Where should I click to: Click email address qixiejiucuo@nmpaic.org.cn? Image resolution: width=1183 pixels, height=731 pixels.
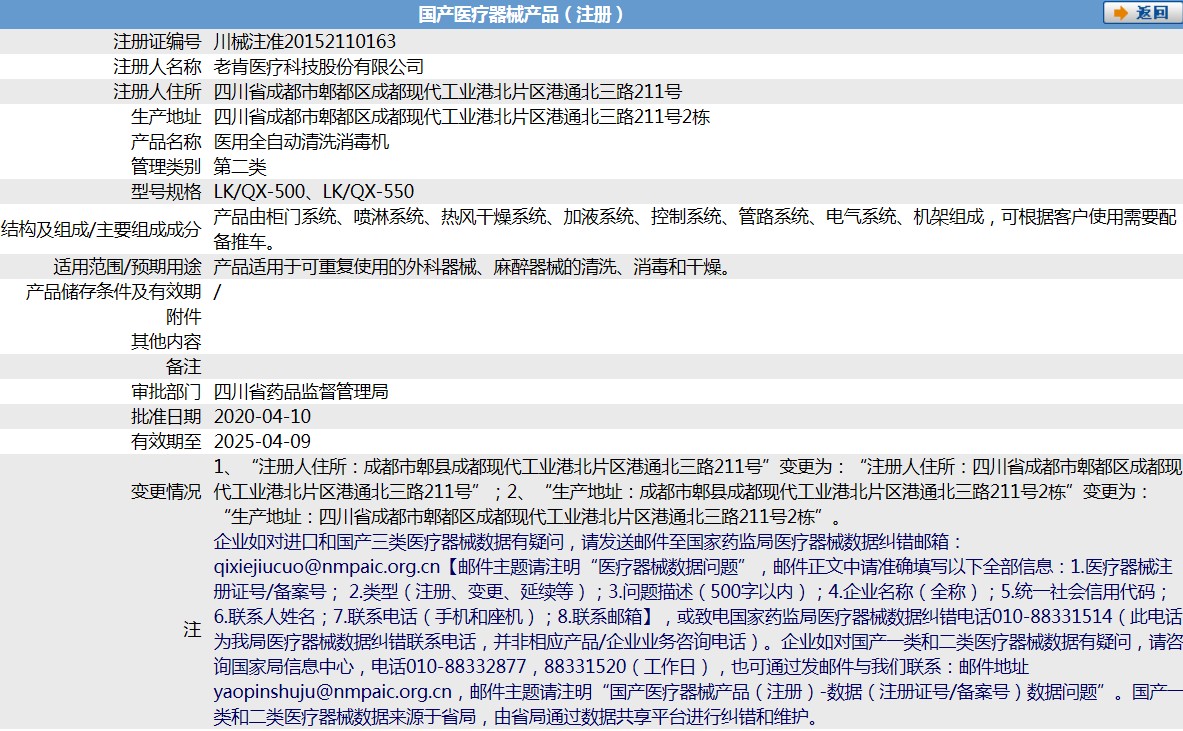click(x=327, y=567)
